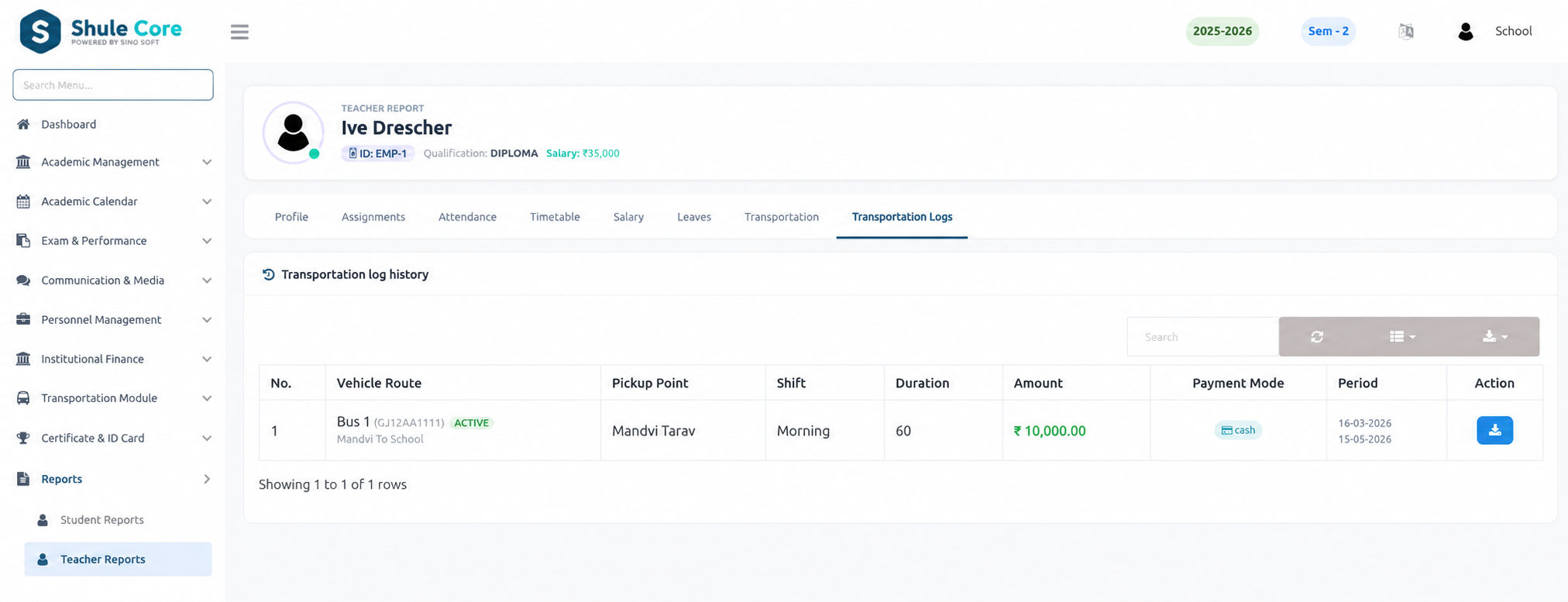Switch to the Transportation tab
Viewport: 1568px width, 602px height.
coord(782,217)
